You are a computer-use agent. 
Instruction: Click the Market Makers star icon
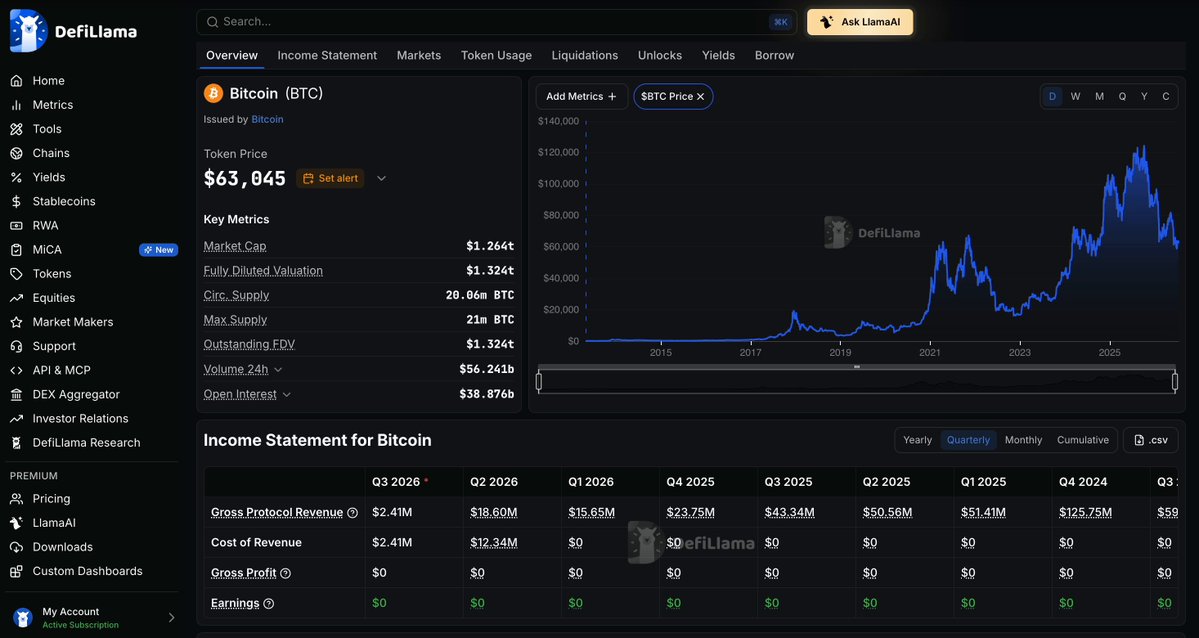[x=16, y=321]
